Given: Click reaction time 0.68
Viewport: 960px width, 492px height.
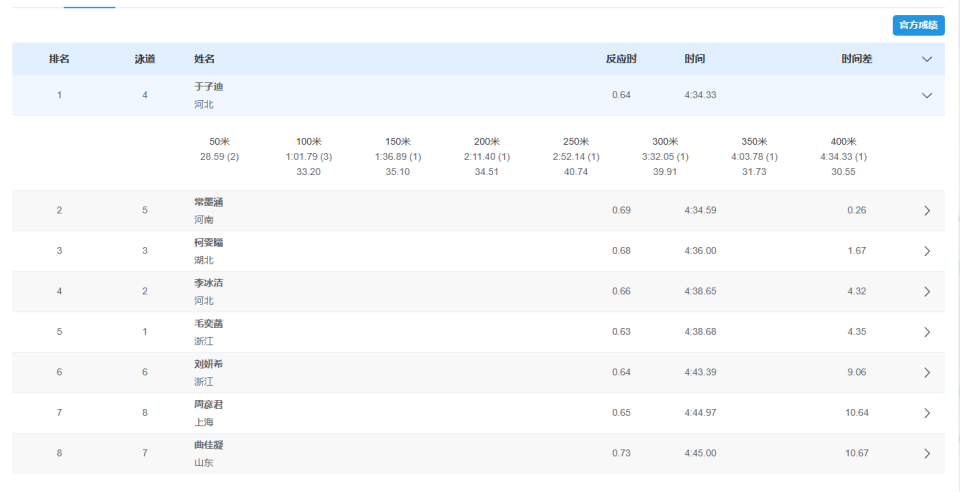Looking at the screenshot, I should (621, 251).
